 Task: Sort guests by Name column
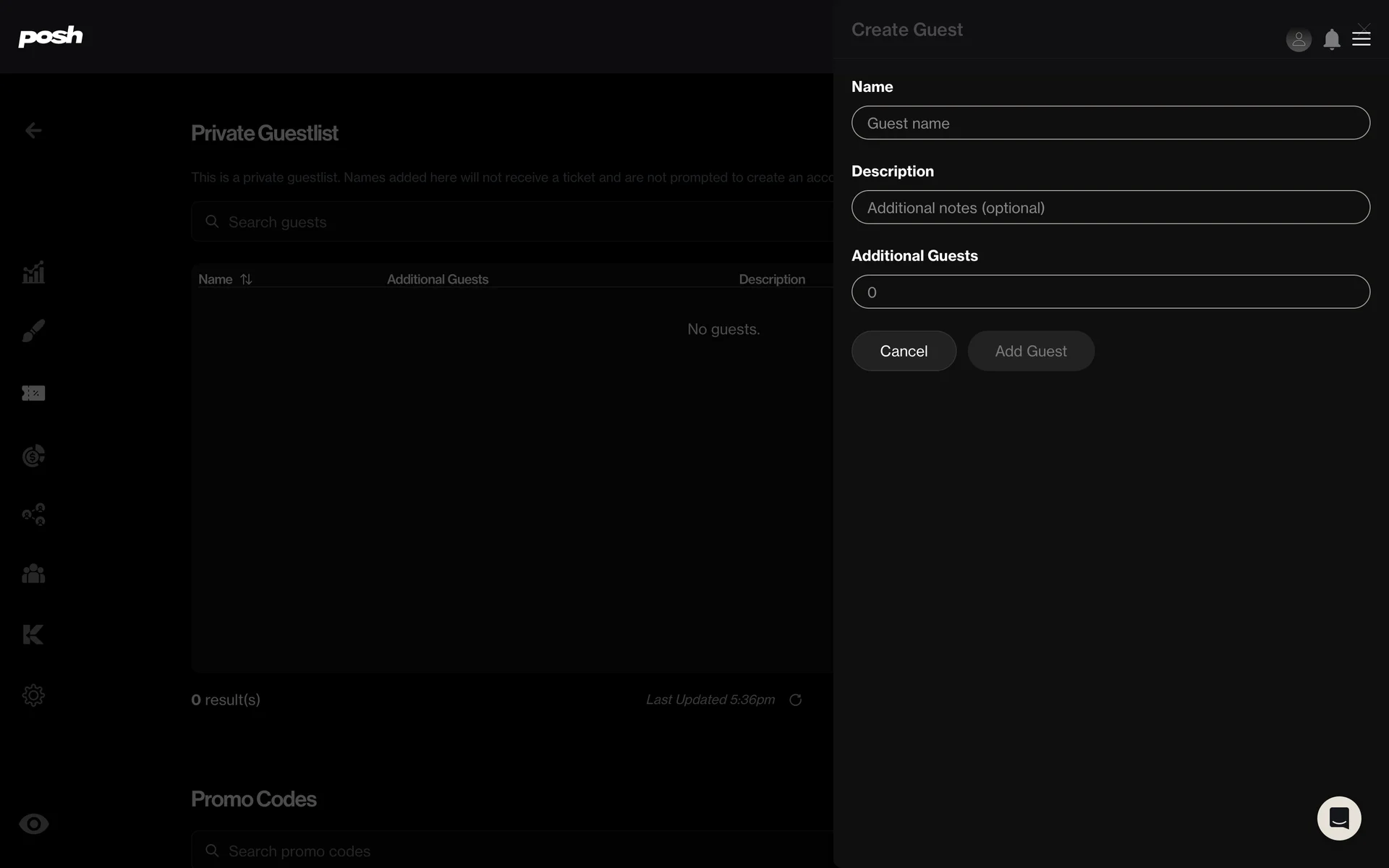246,279
